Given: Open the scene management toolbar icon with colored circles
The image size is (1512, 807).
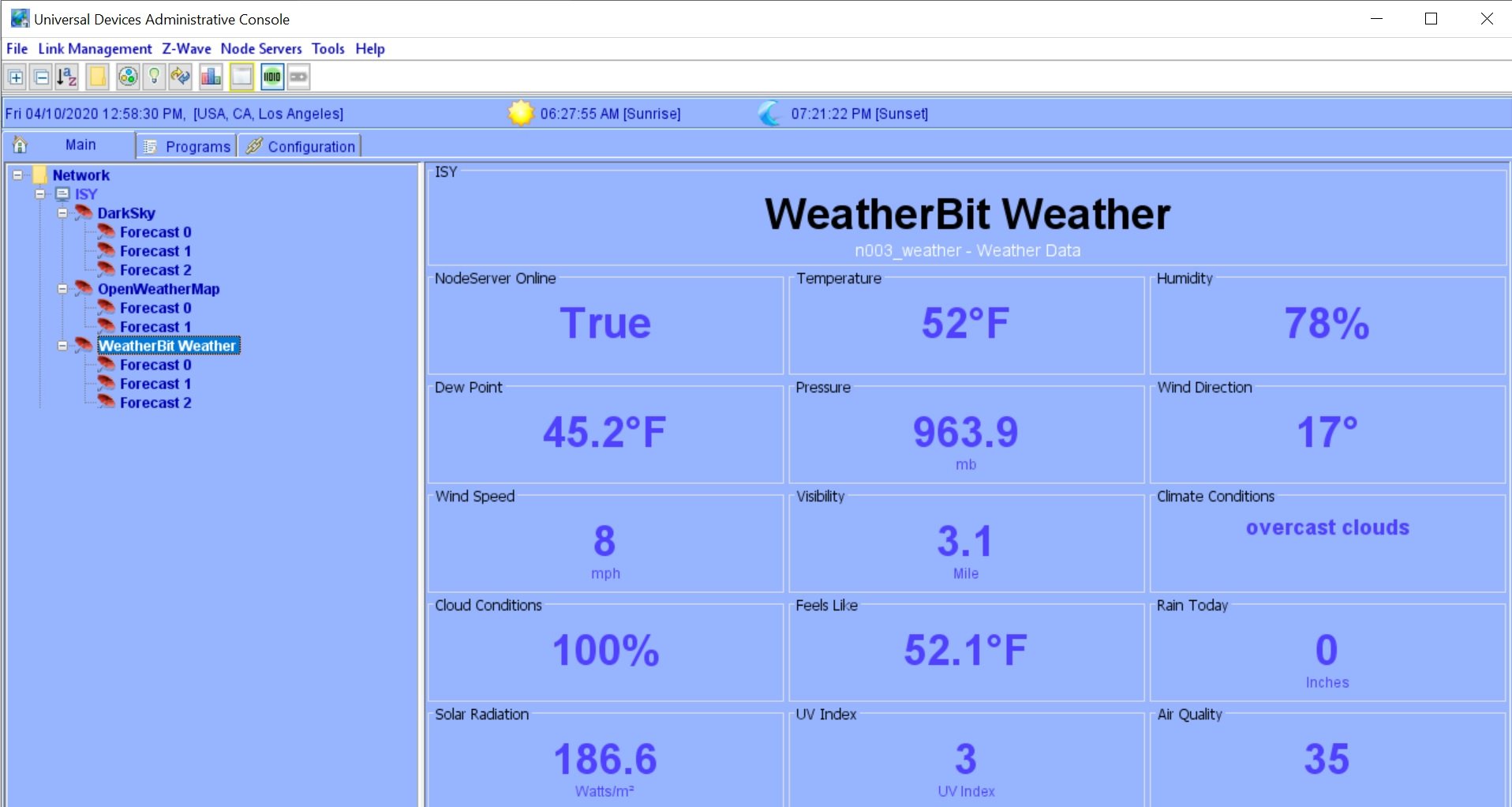Looking at the screenshot, I should [127, 77].
